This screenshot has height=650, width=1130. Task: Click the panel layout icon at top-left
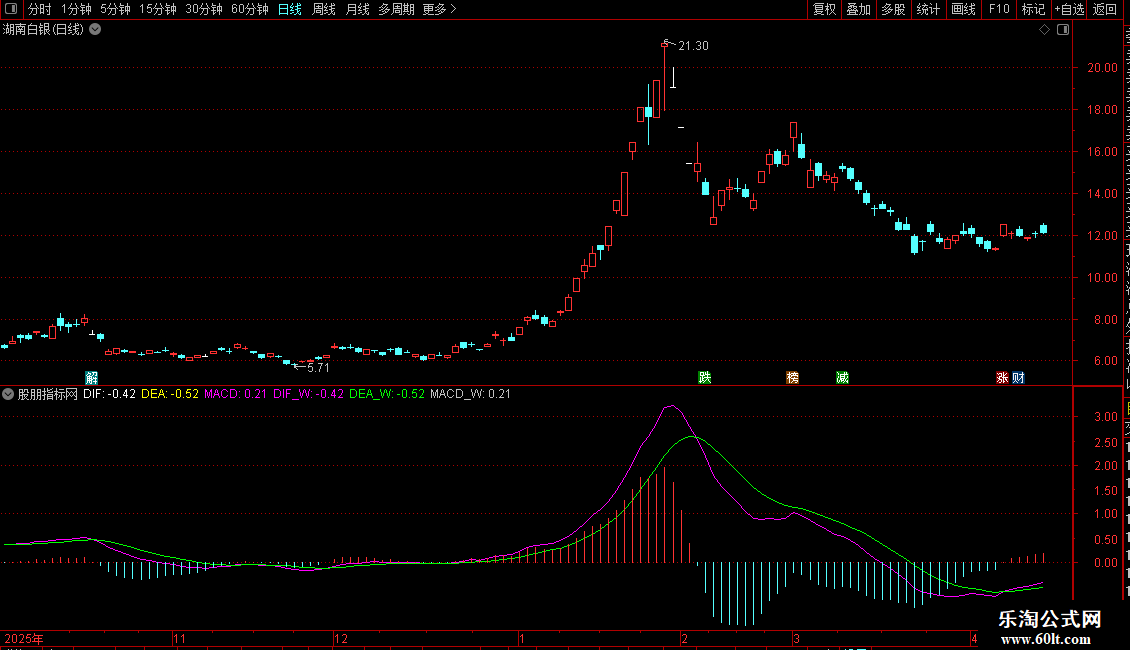[11, 9]
